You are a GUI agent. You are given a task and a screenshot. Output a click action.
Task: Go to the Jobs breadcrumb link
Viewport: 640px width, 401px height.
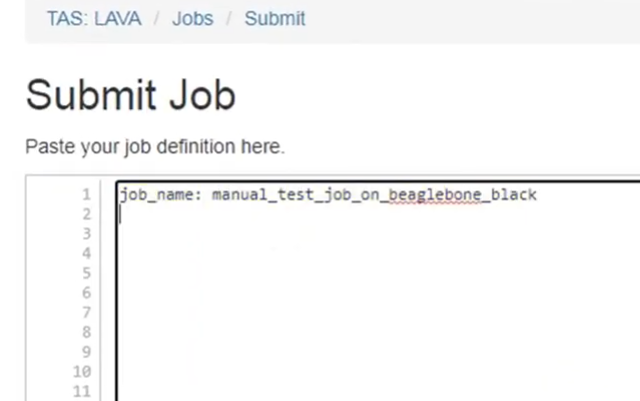tap(193, 19)
